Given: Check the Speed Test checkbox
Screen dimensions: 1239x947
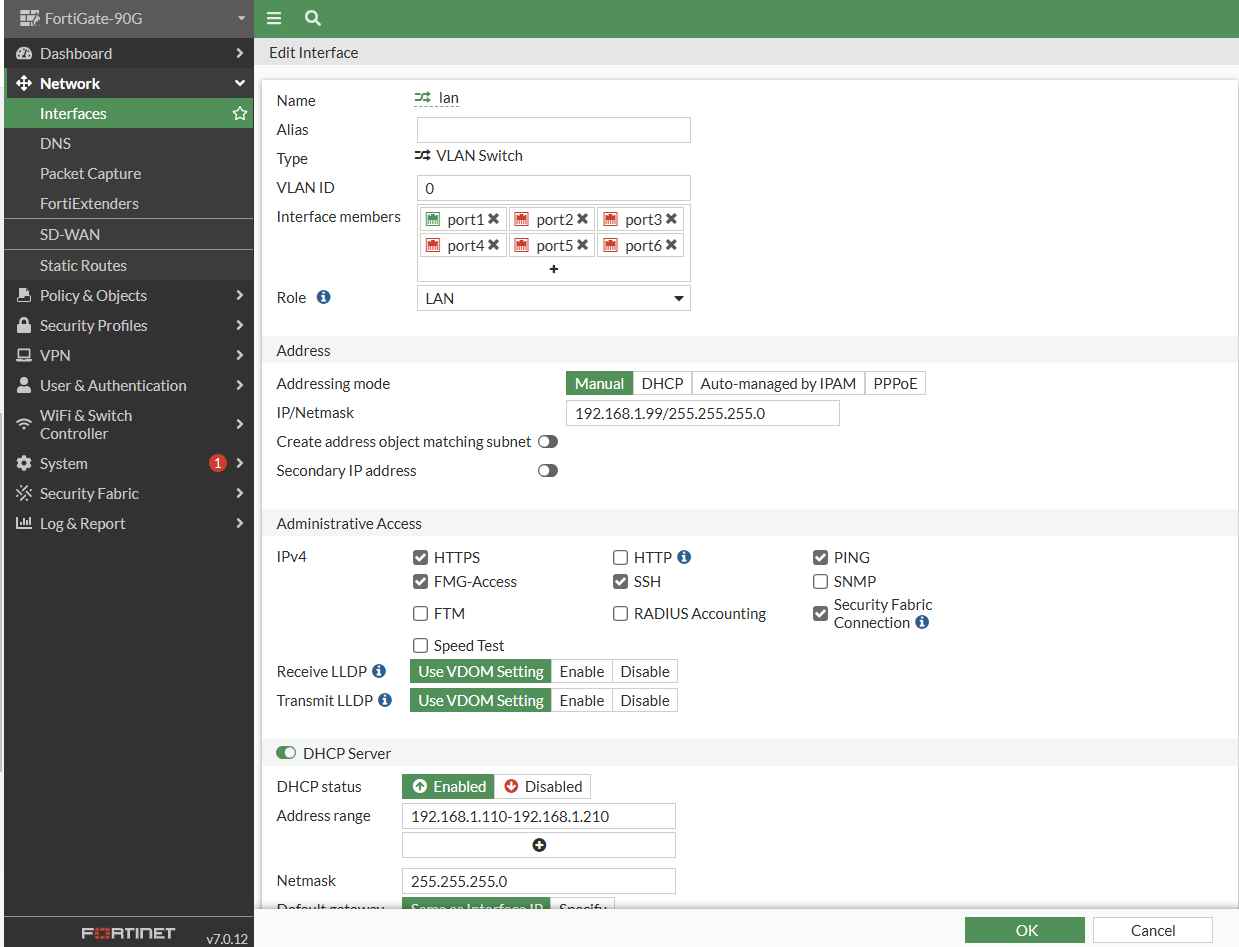Looking at the screenshot, I should point(421,645).
